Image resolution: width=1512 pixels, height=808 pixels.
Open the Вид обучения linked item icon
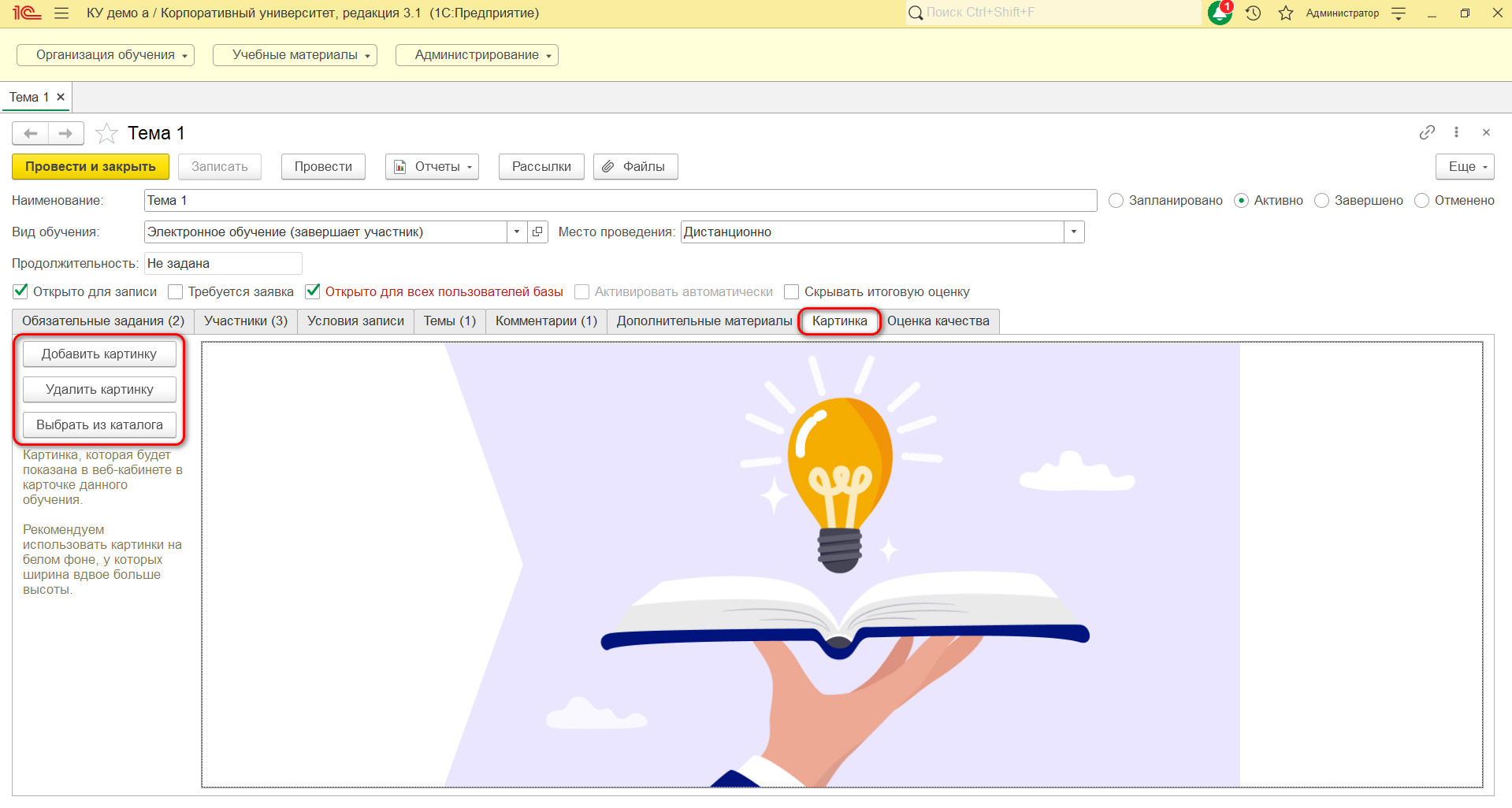pyautogui.click(x=537, y=232)
